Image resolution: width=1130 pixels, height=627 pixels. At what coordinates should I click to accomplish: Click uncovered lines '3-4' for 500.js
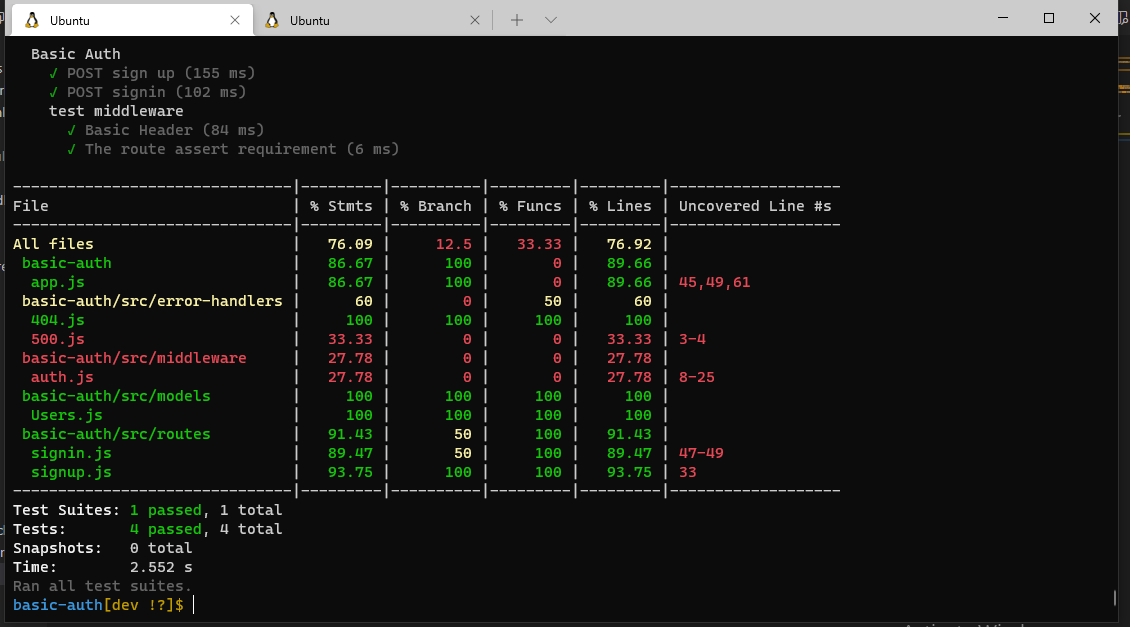[x=692, y=339]
